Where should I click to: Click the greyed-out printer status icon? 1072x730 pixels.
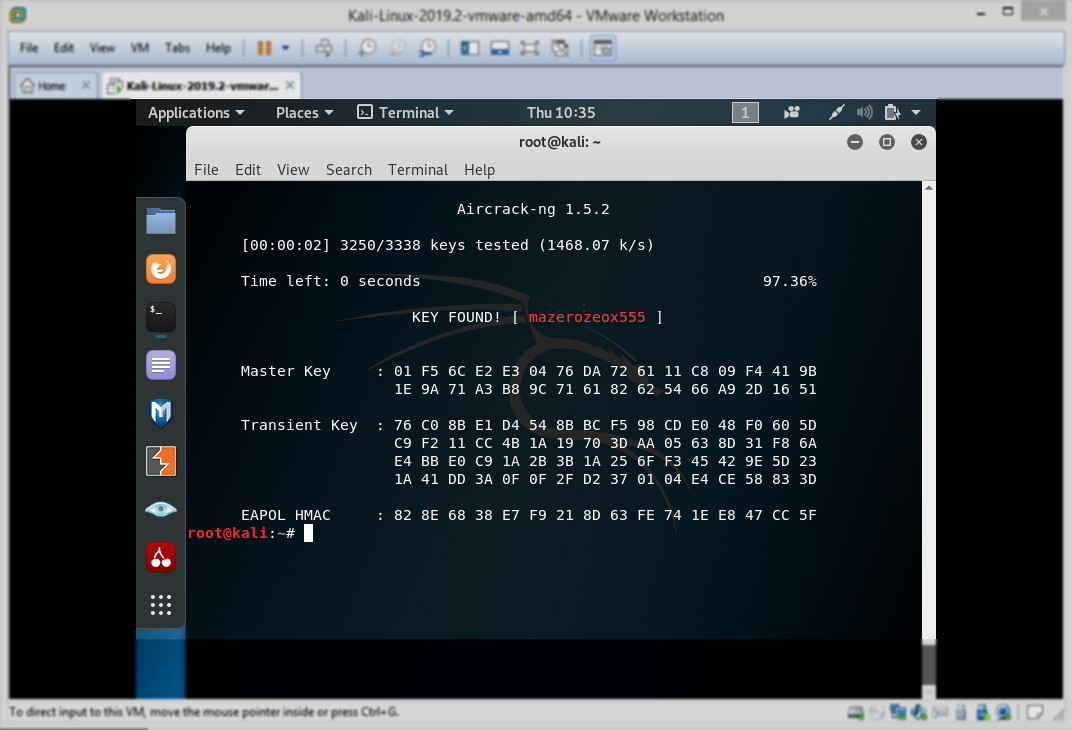coord(940,712)
